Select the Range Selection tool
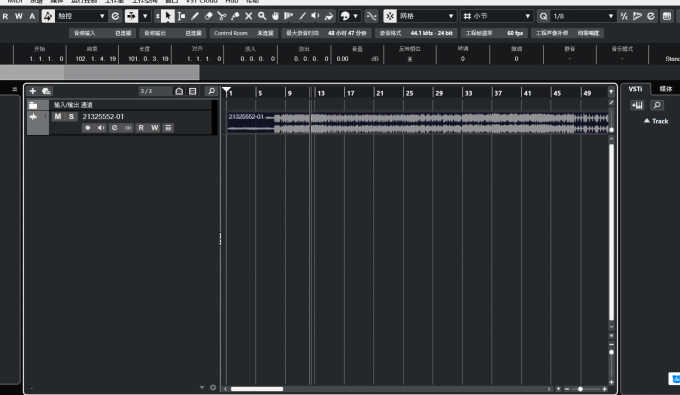680x395 pixels. pyautogui.click(x=181, y=16)
